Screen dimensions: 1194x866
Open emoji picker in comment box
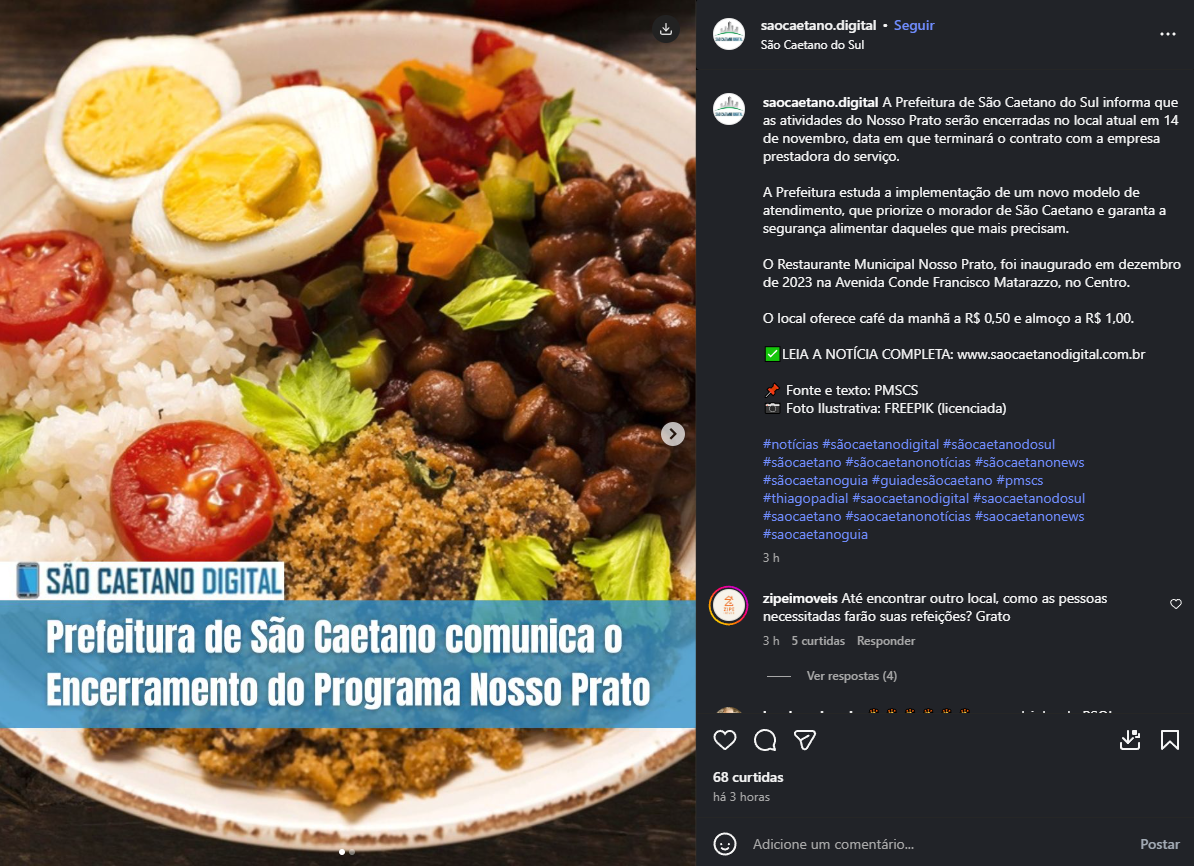[x=725, y=844]
